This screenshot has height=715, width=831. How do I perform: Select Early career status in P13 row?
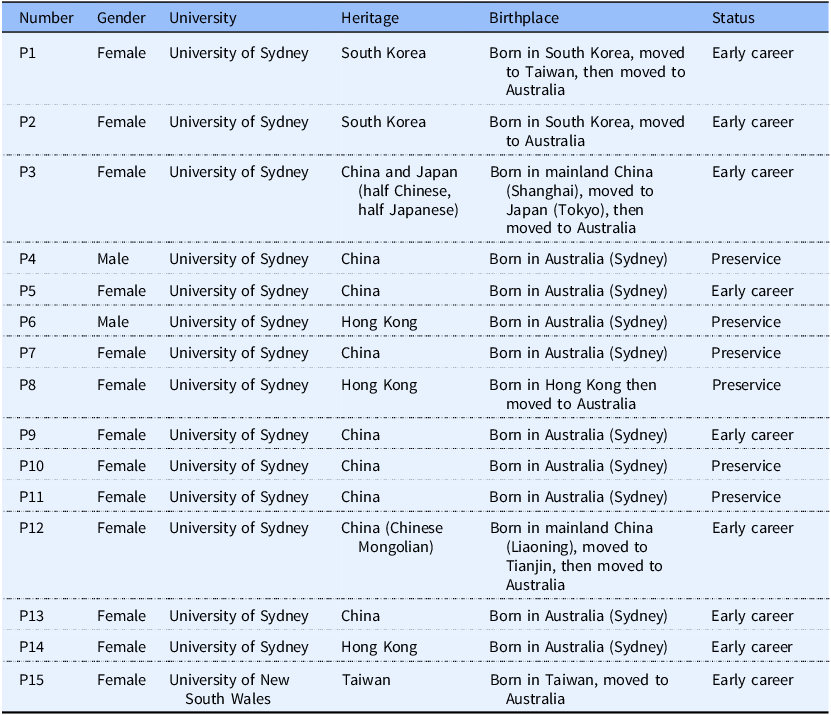752,616
